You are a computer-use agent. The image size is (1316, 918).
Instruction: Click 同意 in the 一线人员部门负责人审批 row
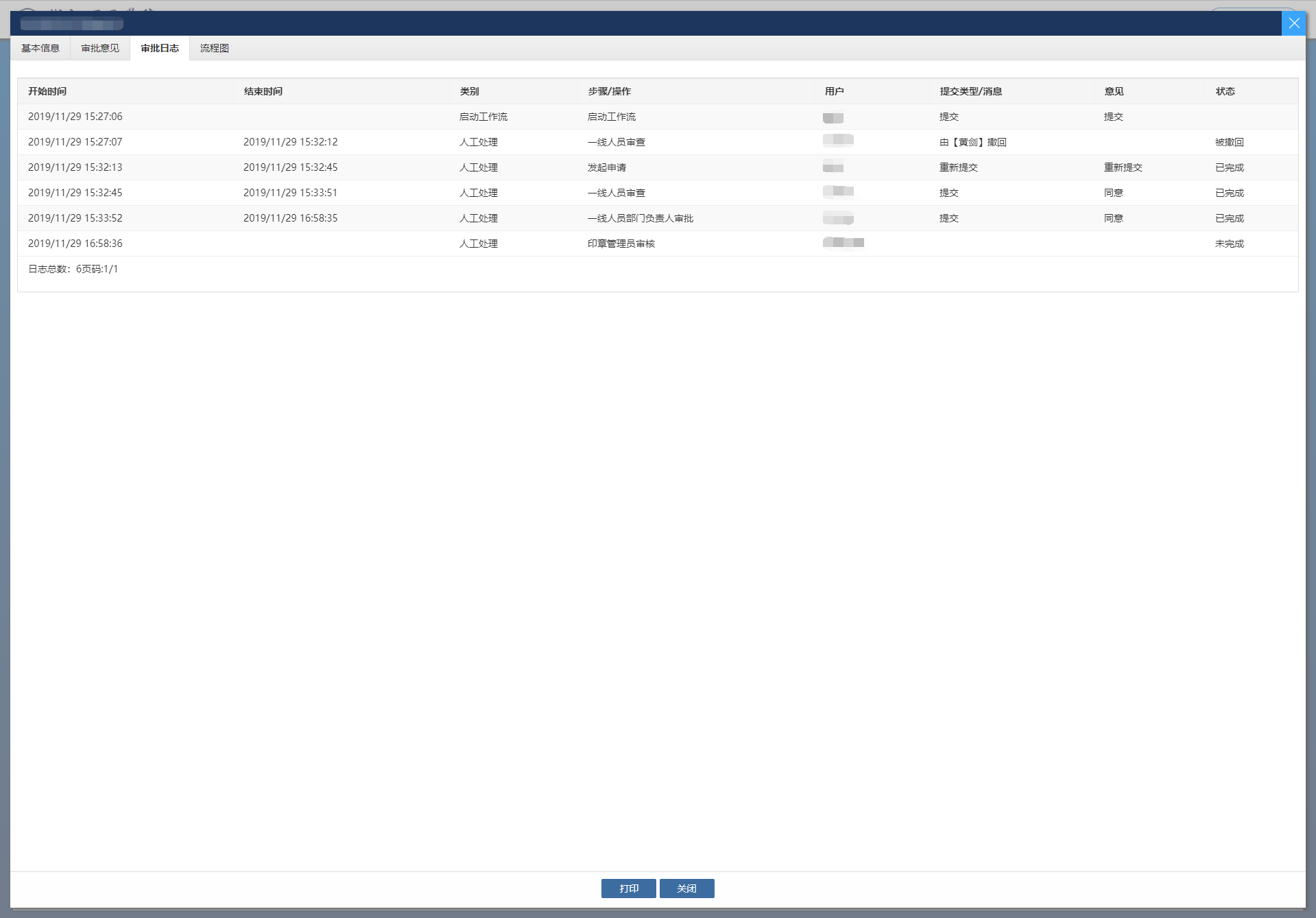pos(1114,218)
